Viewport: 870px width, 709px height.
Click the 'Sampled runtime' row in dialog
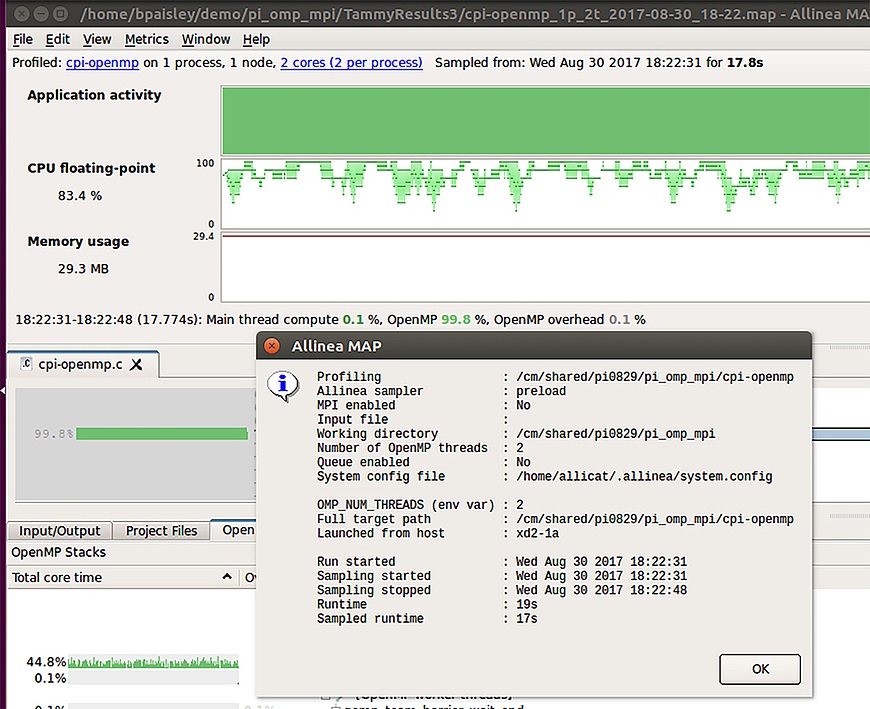(x=427, y=619)
